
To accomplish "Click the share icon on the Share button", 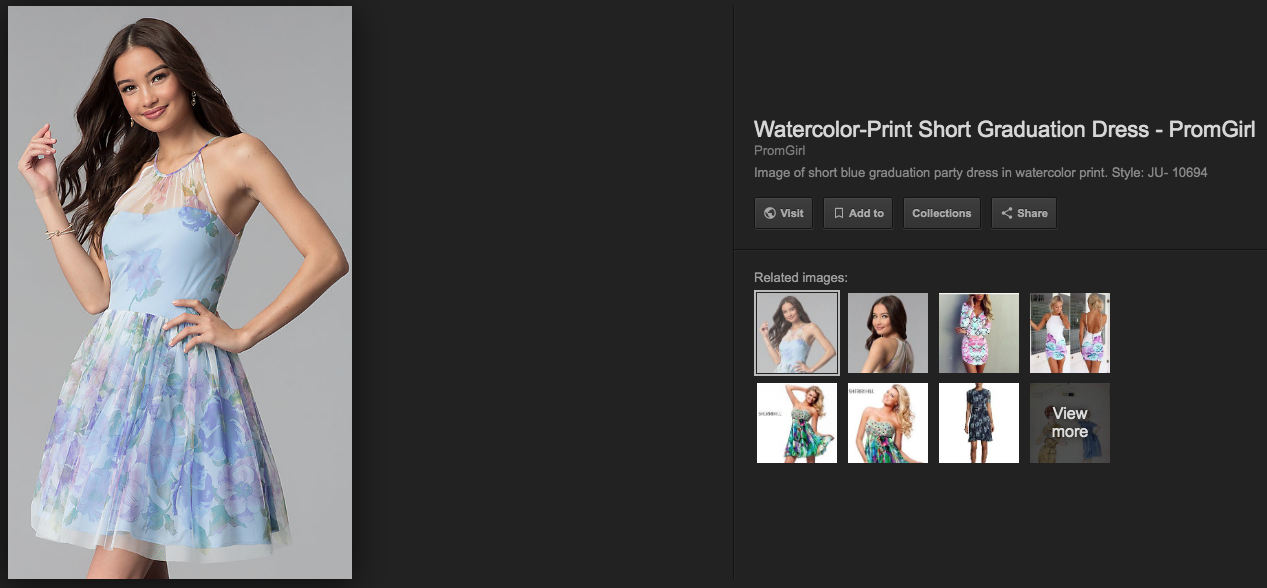I will tap(1007, 213).
